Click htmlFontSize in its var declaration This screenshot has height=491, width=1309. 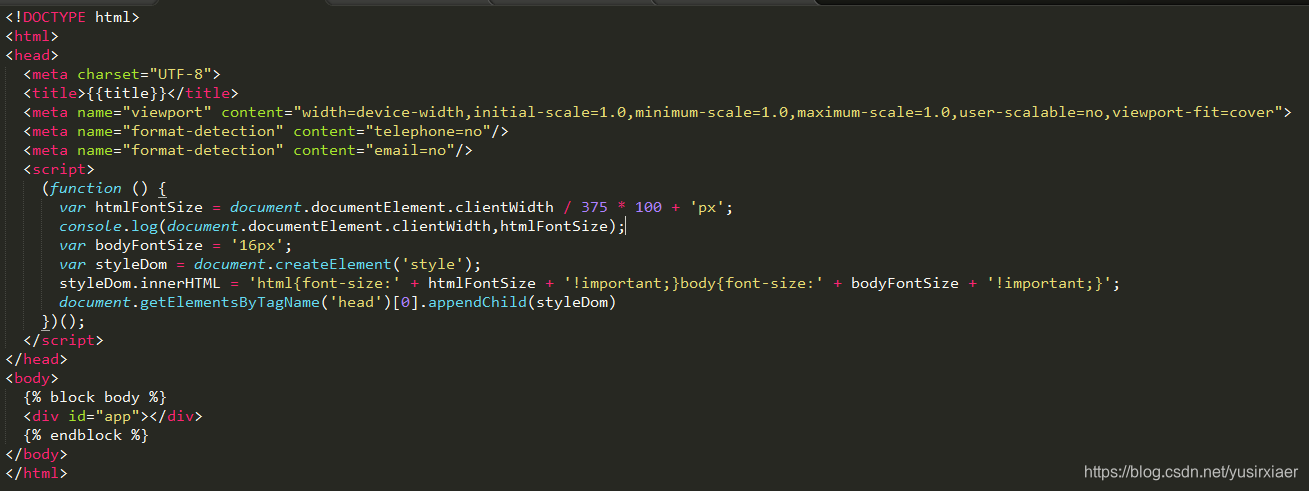click(149, 207)
